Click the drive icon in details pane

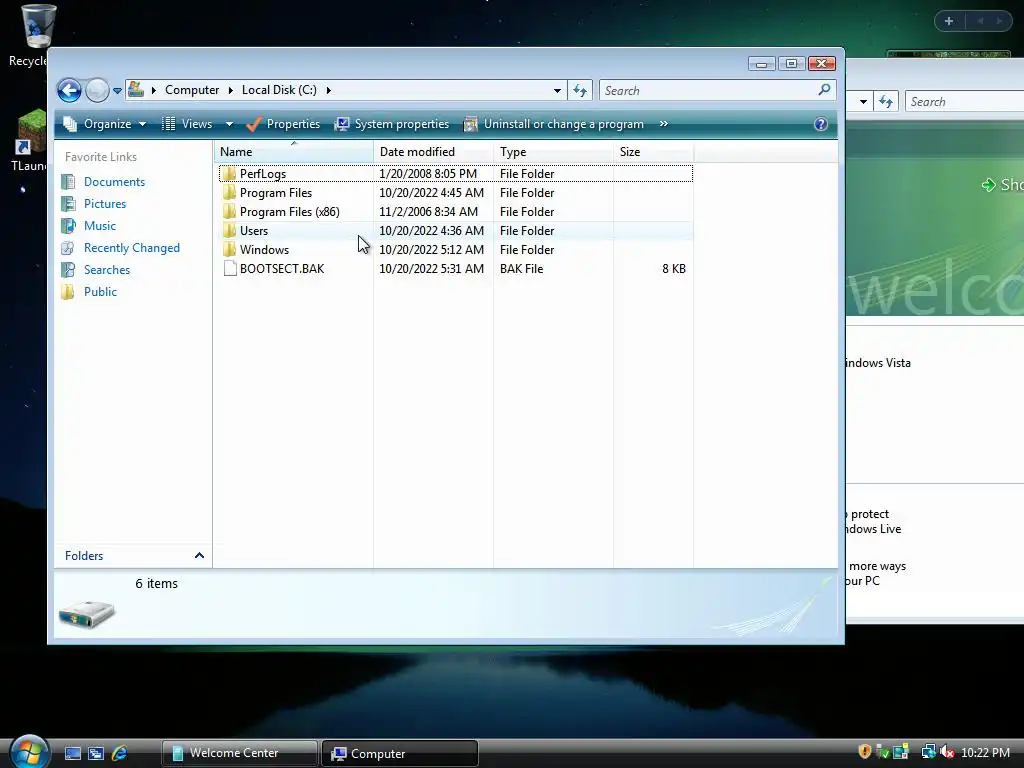[x=87, y=613]
